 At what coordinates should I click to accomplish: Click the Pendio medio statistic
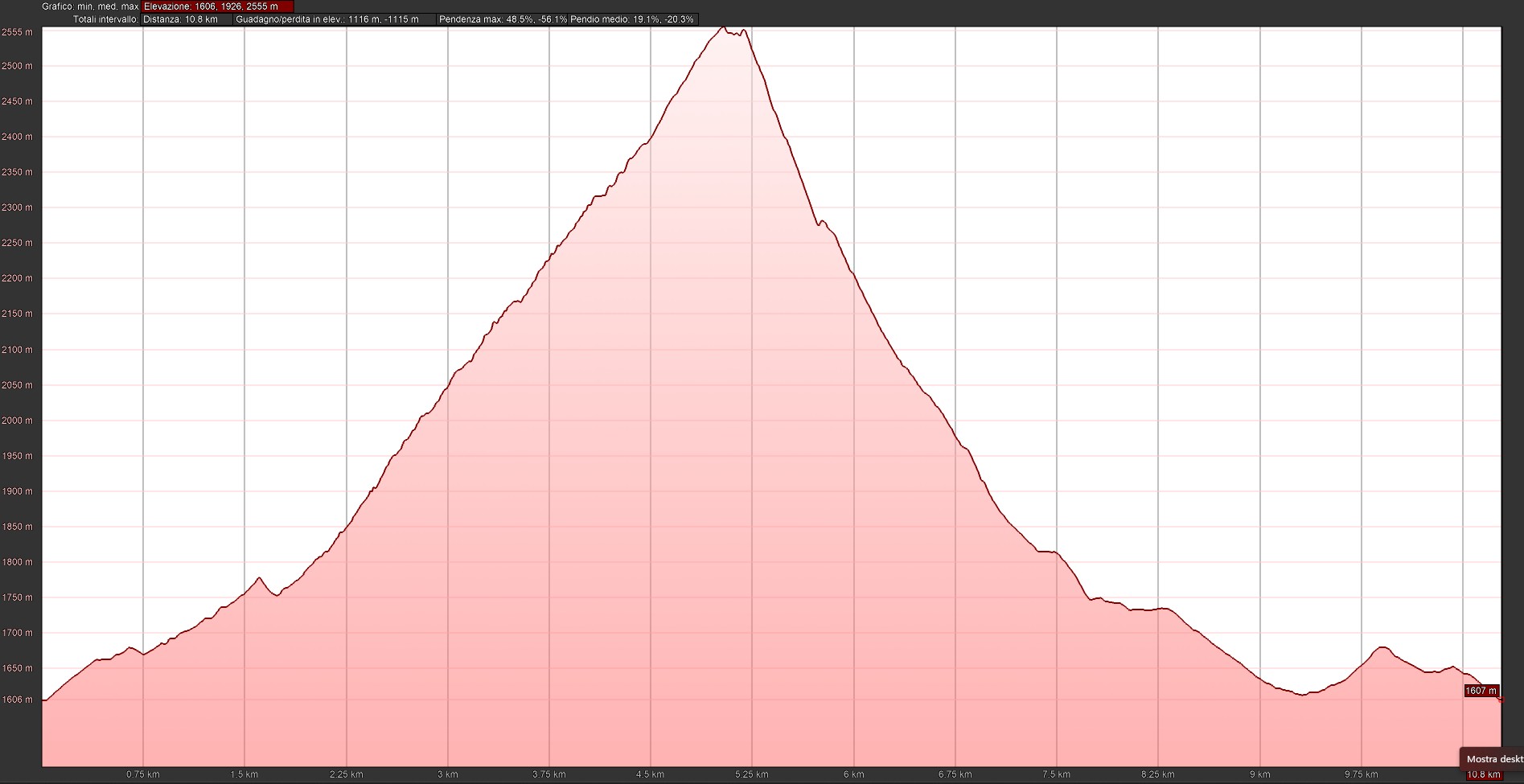(632, 19)
